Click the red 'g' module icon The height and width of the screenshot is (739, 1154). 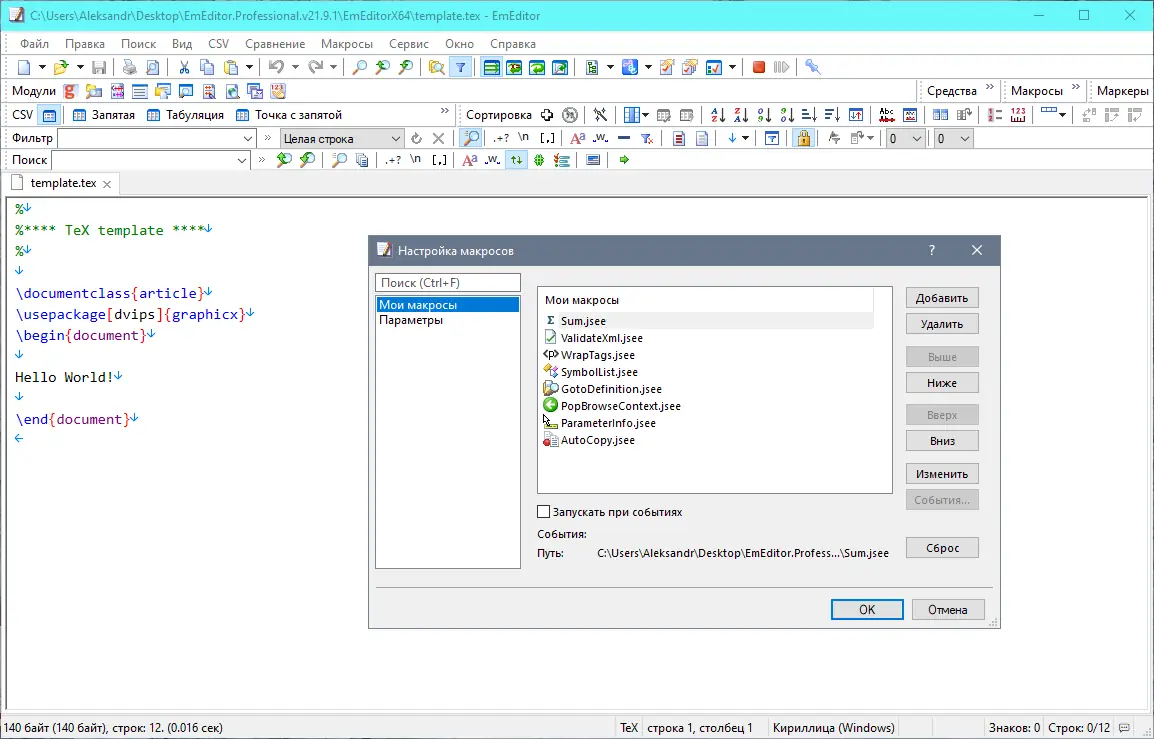click(70, 91)
